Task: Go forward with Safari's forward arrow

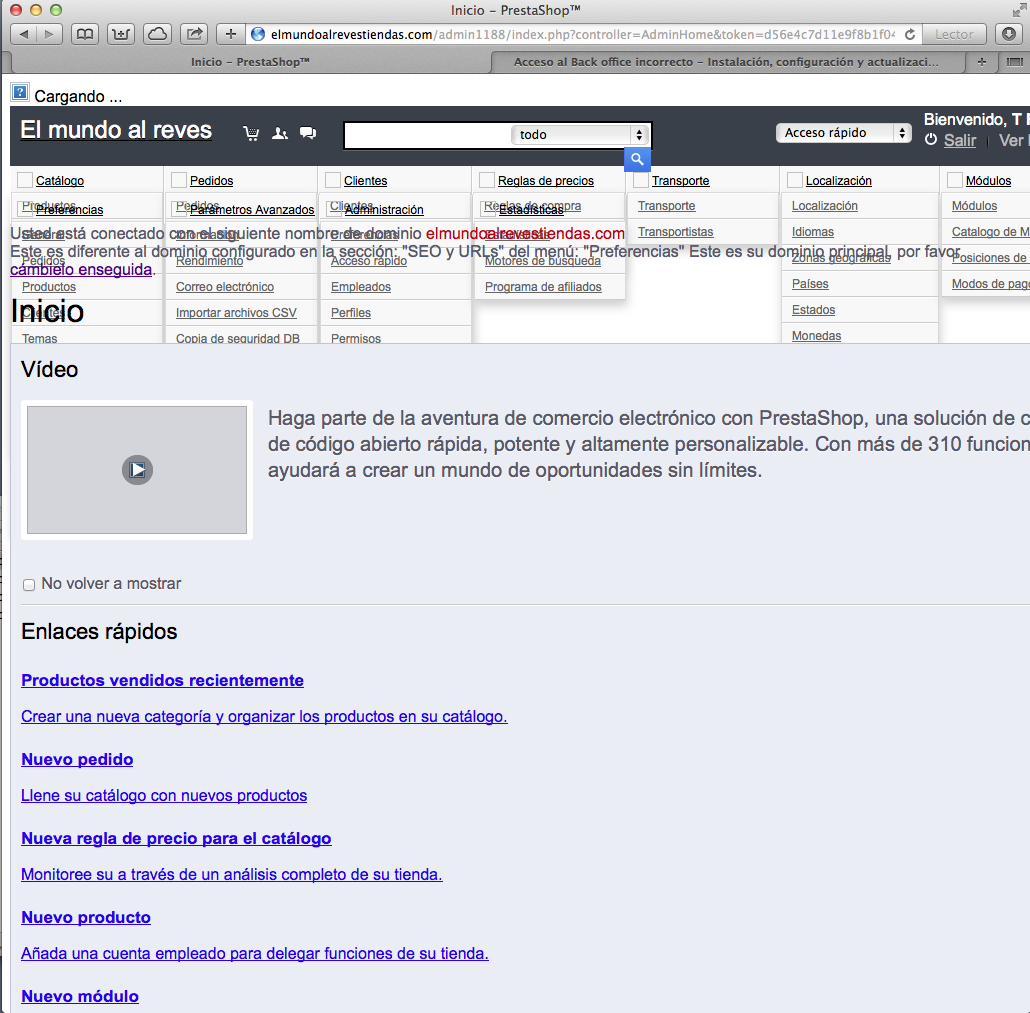Action: point(49,34)
